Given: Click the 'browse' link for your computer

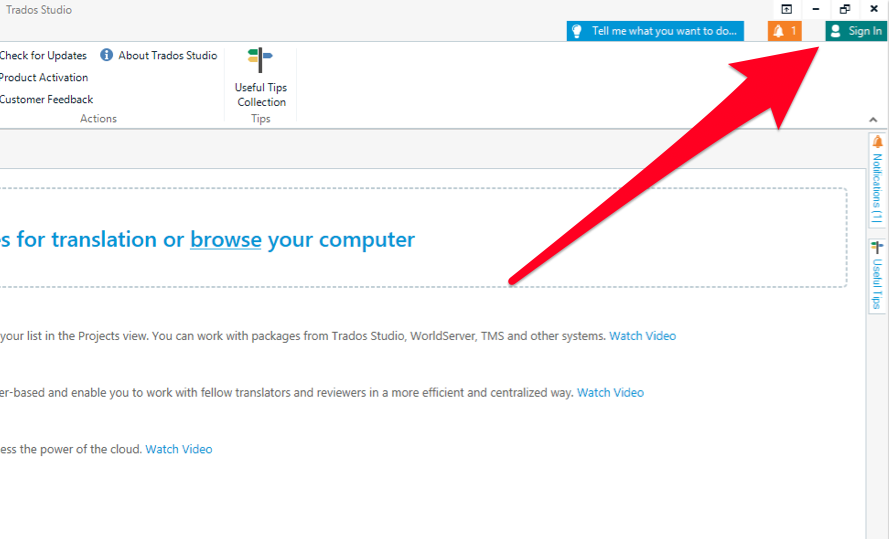Looking at the screenshot, I should [226, 240].
